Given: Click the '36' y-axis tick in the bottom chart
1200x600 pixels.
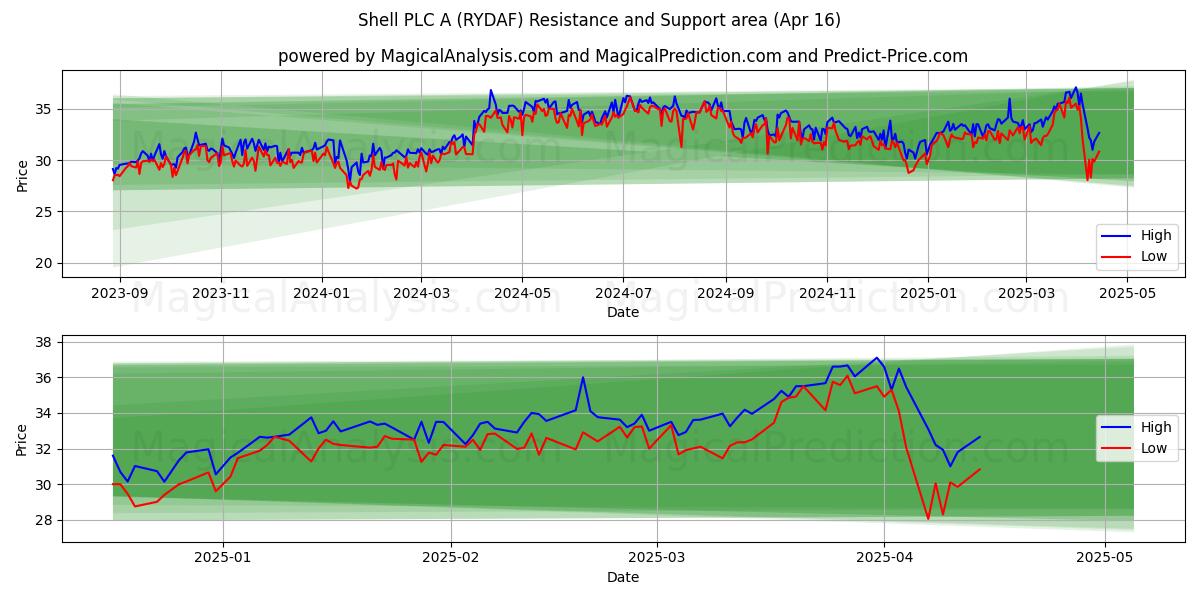Looking at the screenshot, I should pyautogui.click(x=46, y=378).
